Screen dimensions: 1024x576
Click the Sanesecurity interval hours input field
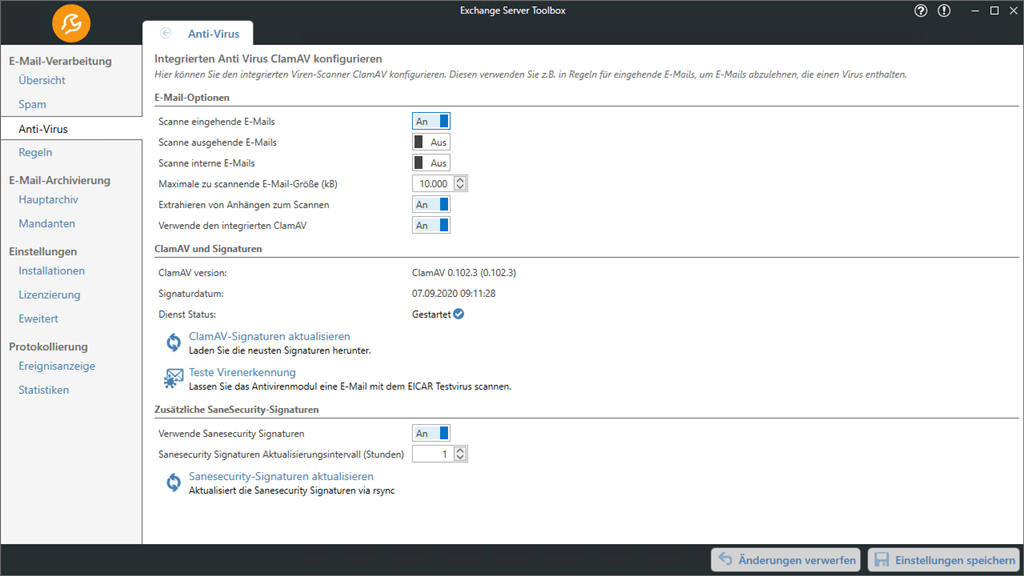coord(433,455)
